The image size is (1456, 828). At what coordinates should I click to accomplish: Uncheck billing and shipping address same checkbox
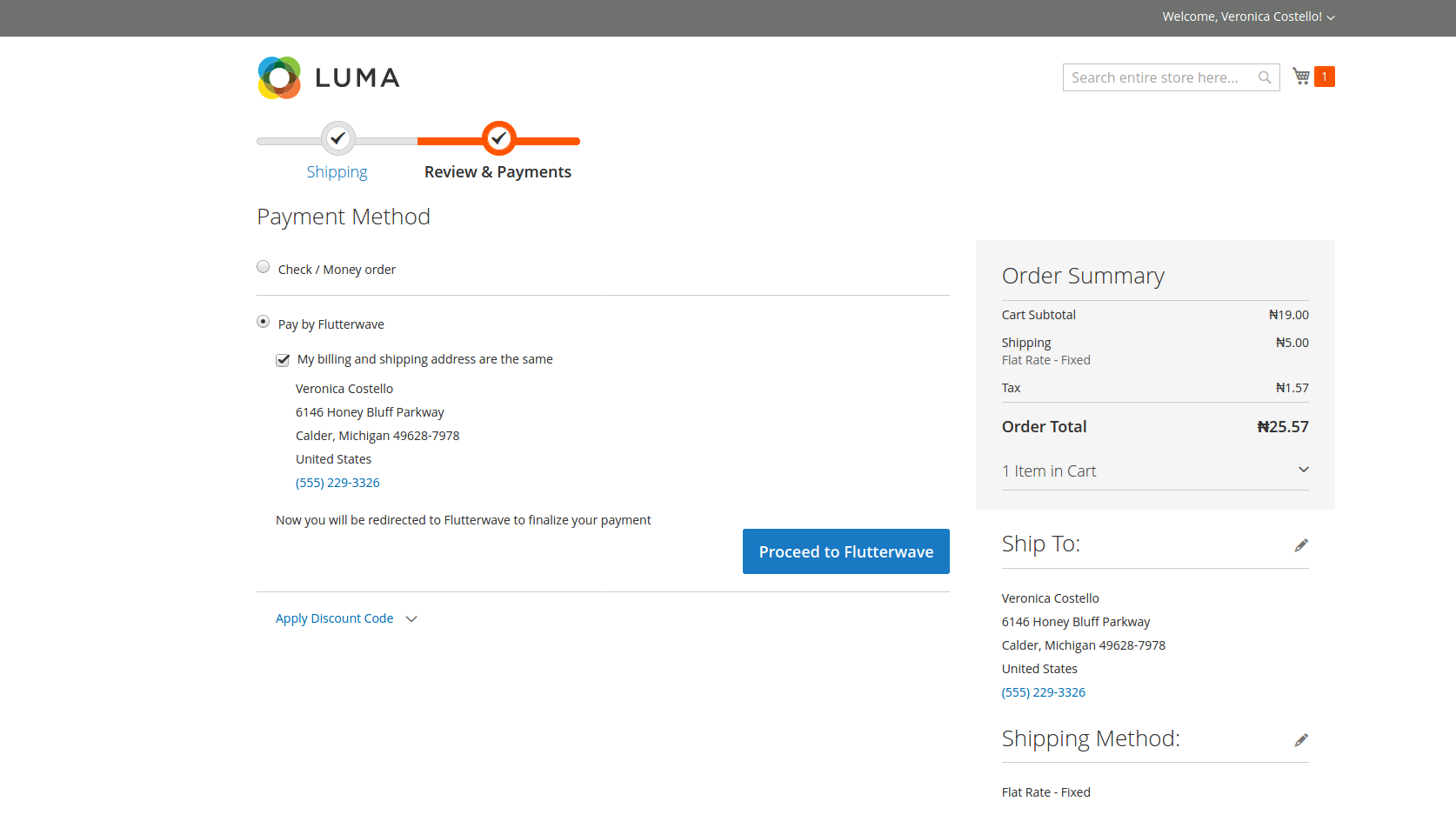point(283,360)
